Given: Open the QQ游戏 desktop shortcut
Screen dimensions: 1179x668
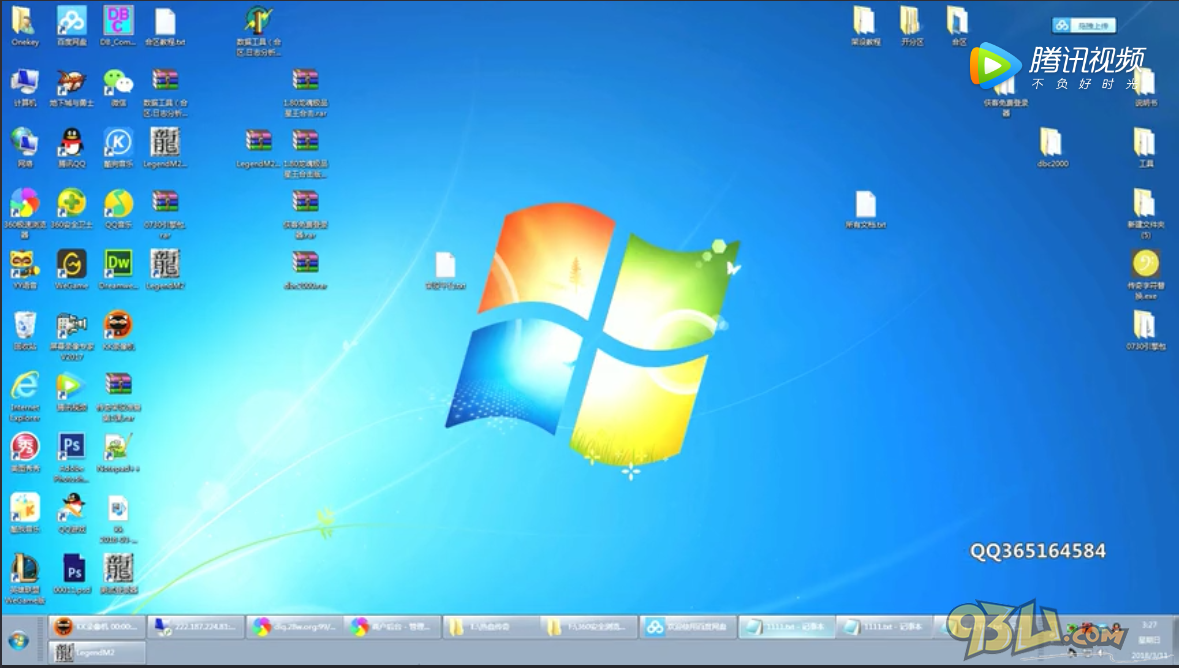Looking at the screenshot, I should point(71,514).
